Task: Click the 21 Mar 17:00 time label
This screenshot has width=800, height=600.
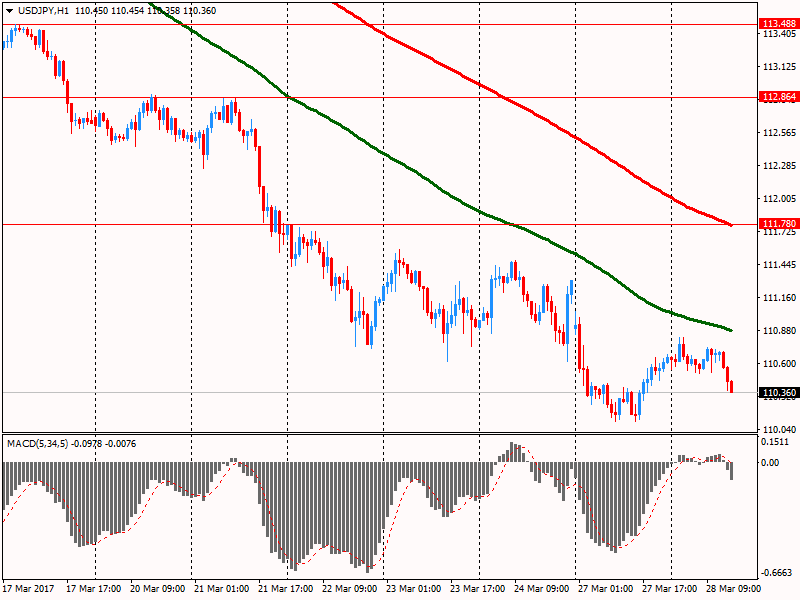Action: (286, 589)
